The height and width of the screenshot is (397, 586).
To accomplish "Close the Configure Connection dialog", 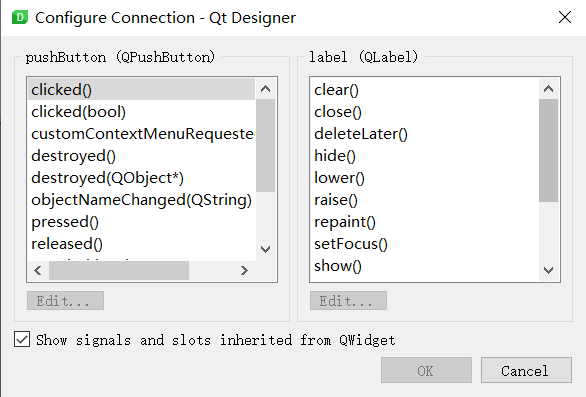I will pyautogui.click(x=565, y=17).
